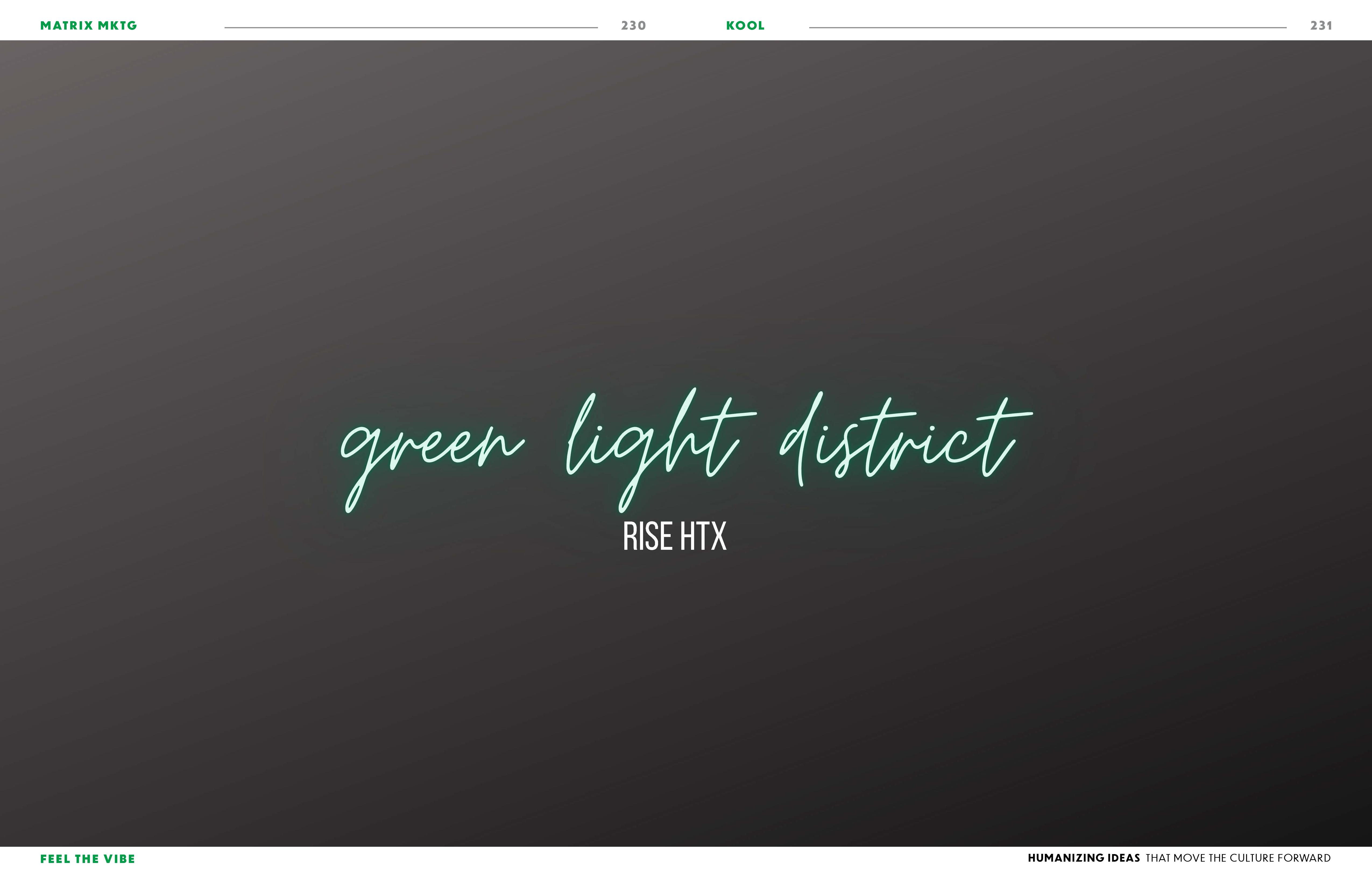Click the FEEL THE VIBE footer text
Image resolution: width=1372 pixels, height=888 pixels.
pyautogui.click(x=88, y=859)
